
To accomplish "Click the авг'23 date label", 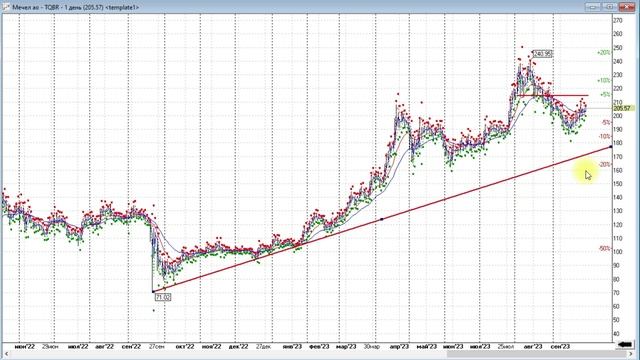I will tap(533, 346).
